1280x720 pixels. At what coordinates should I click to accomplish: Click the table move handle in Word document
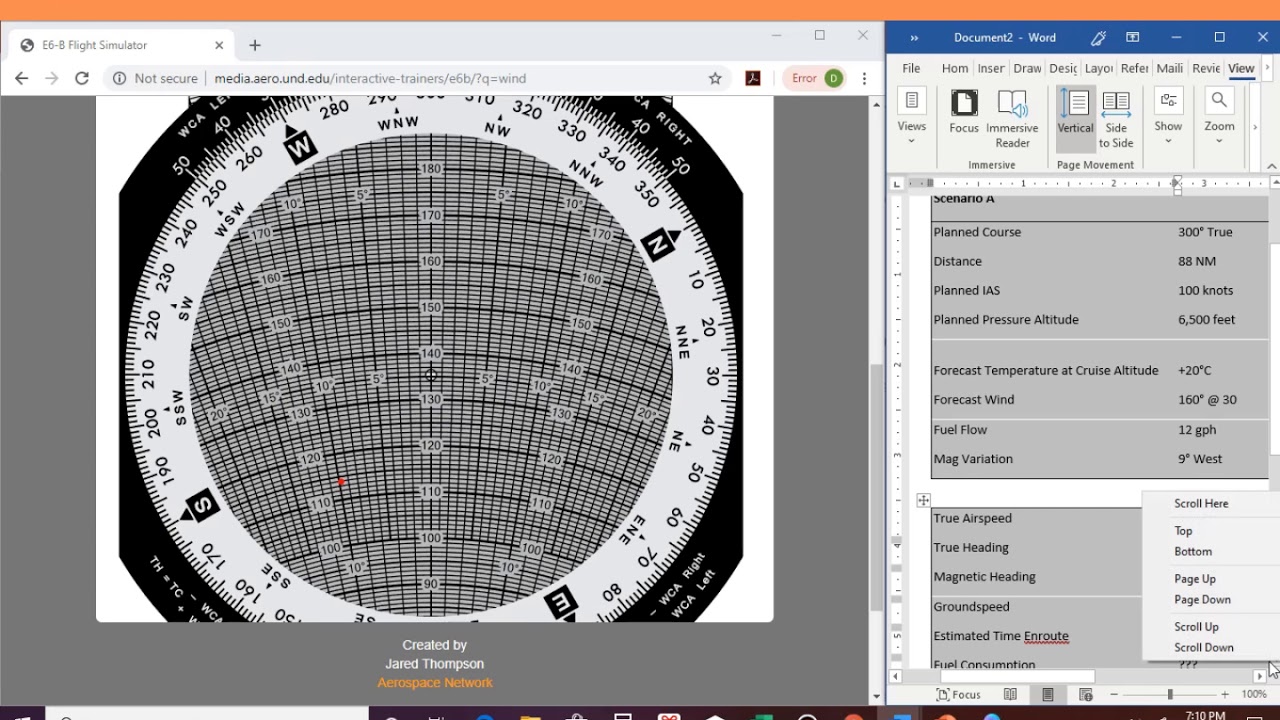pyautogui.click(x=923, y=500)
